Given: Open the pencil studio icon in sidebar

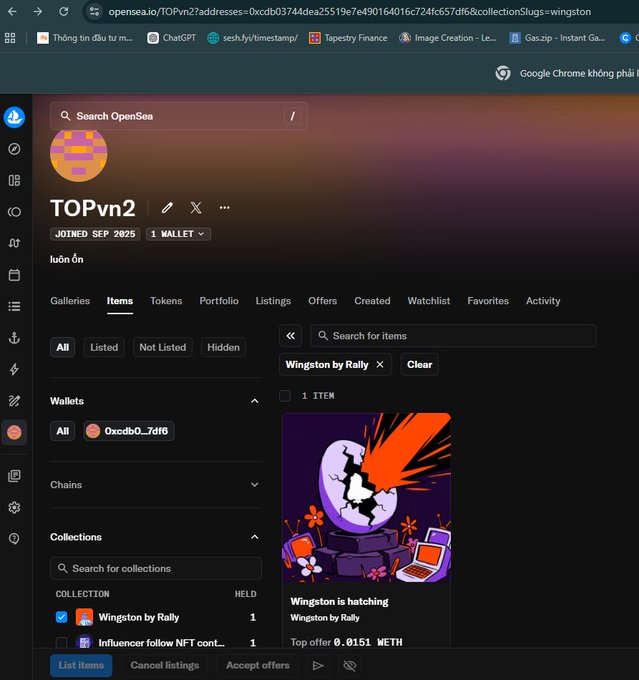Looking at the screenshot, I should pos(14,401).
